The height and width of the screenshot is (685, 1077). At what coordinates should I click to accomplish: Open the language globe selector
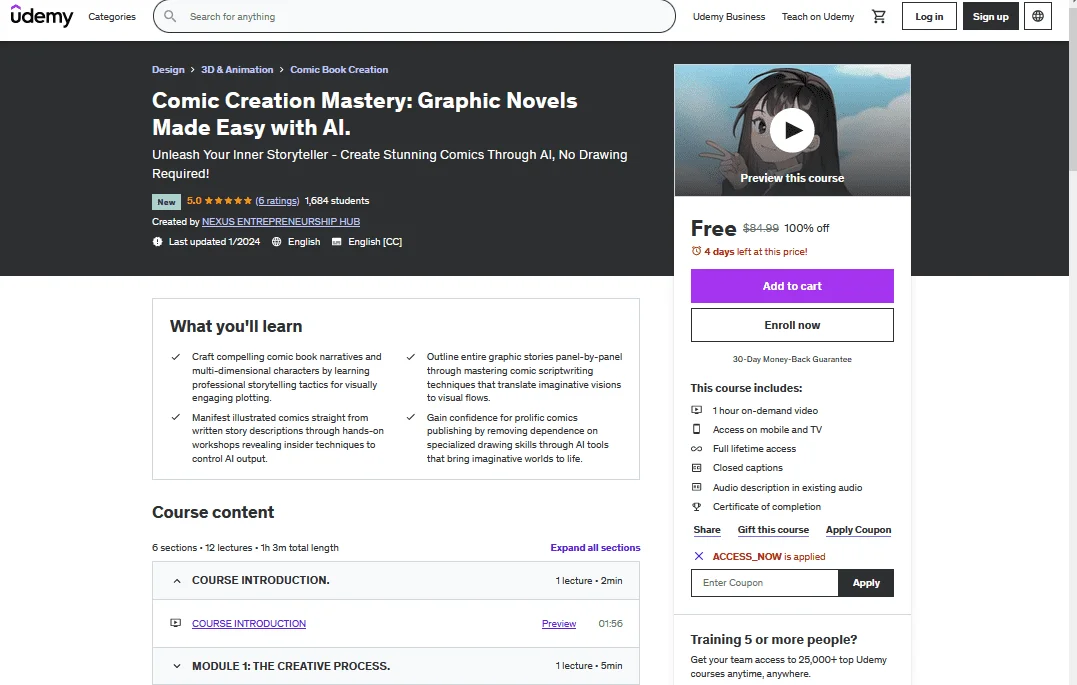[x=1038, y=16]
